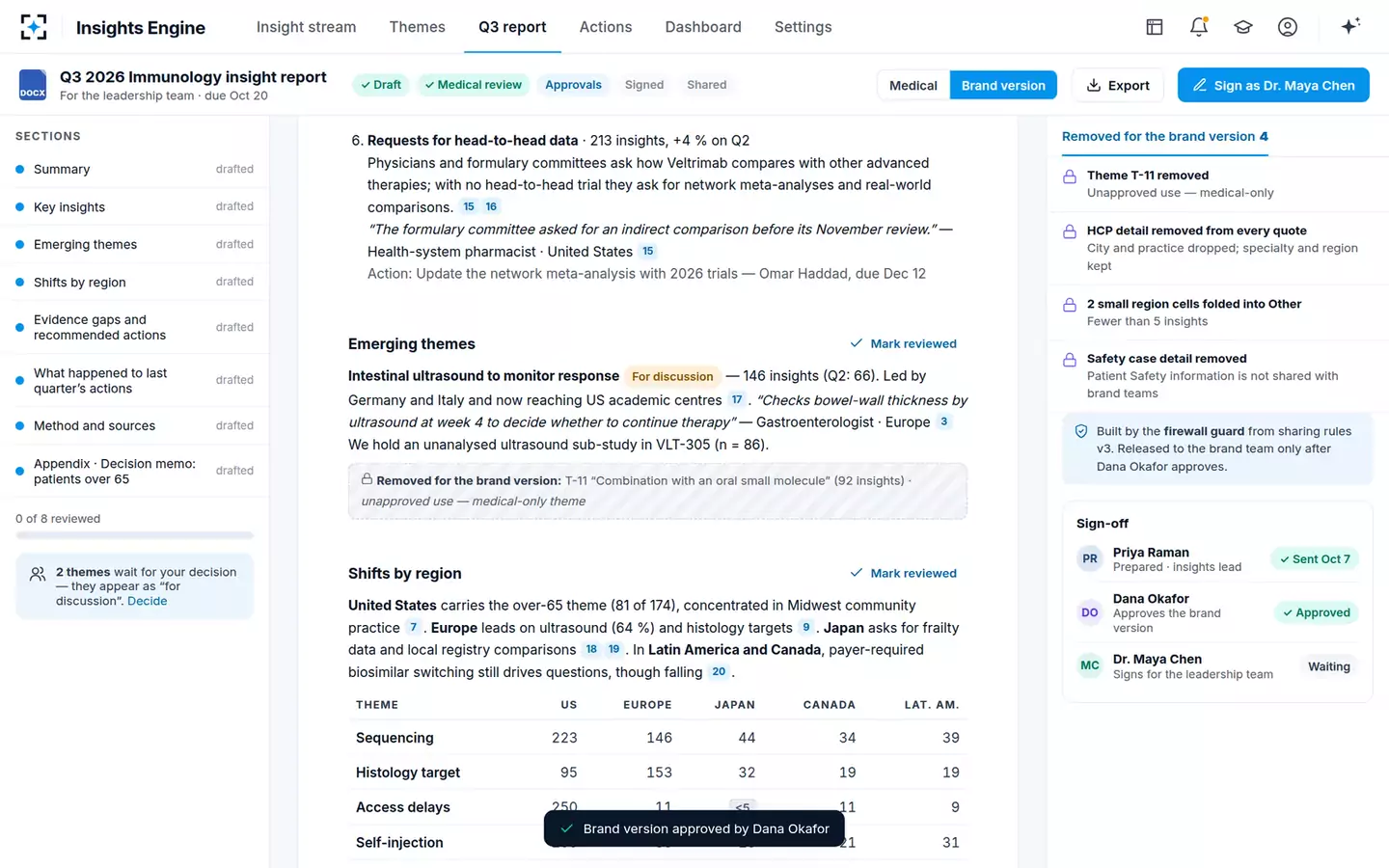Open the AI sparkle assistant icon
Image resolution: width=1389 pixels, height=868 pixels.
tap(1350, 26)
